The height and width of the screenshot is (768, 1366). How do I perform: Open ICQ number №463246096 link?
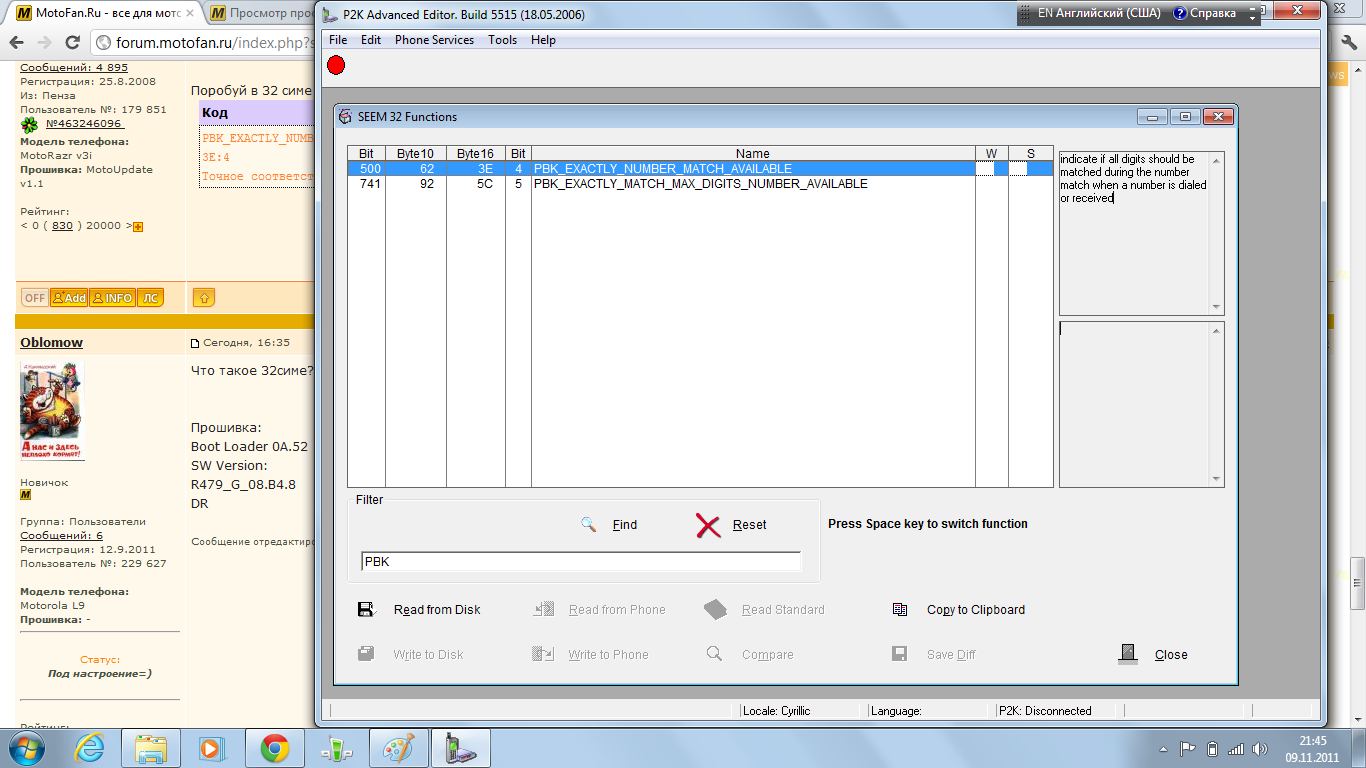(84, 124)
